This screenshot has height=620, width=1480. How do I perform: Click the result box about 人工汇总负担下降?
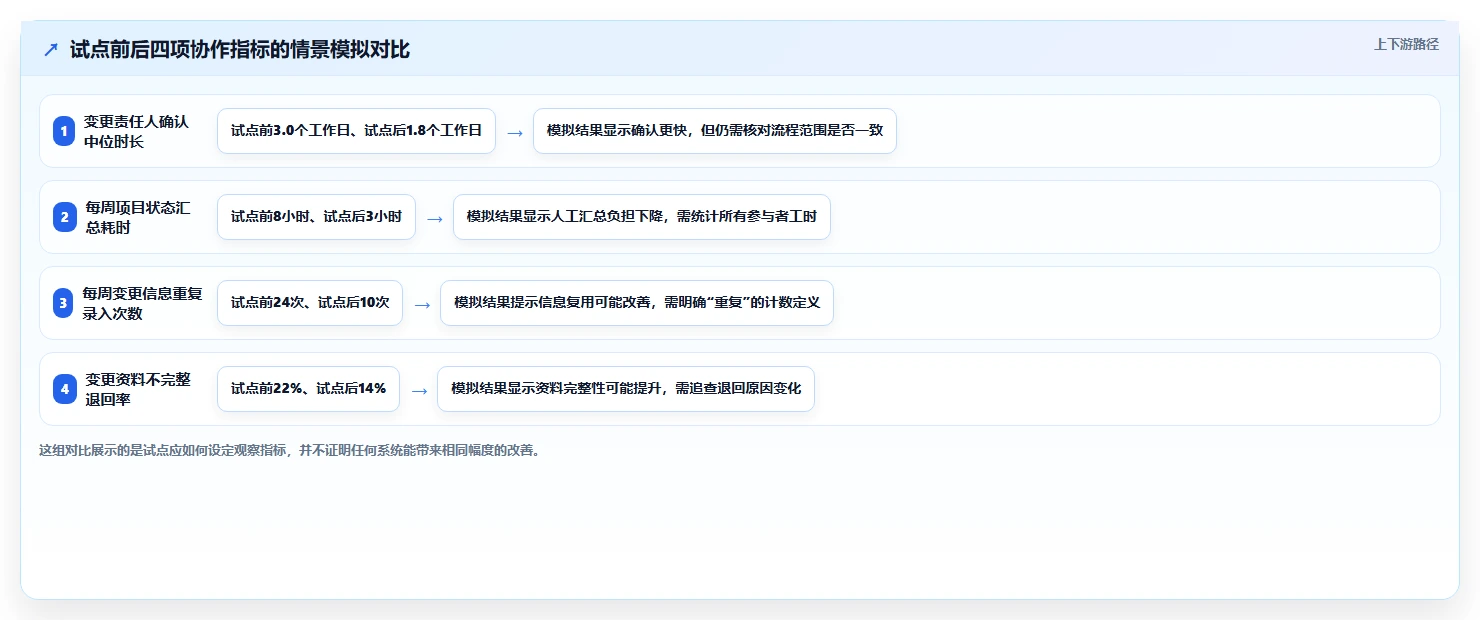tap(642, 217)
